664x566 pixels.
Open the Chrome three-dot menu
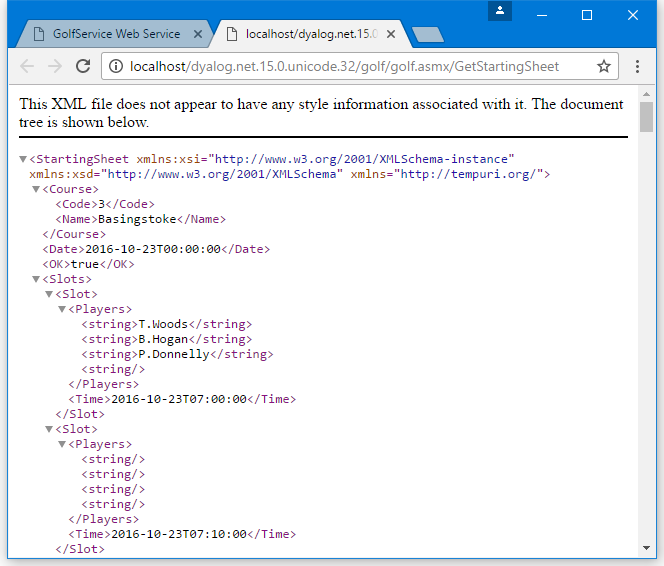point(638,66)
